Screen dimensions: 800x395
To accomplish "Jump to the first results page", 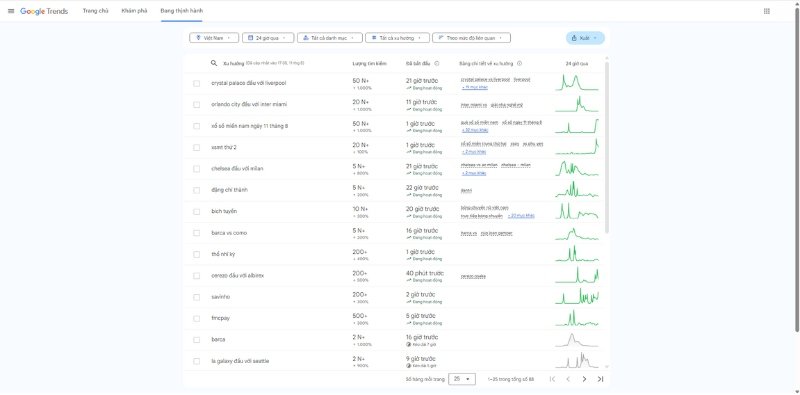I will [552, 379].
